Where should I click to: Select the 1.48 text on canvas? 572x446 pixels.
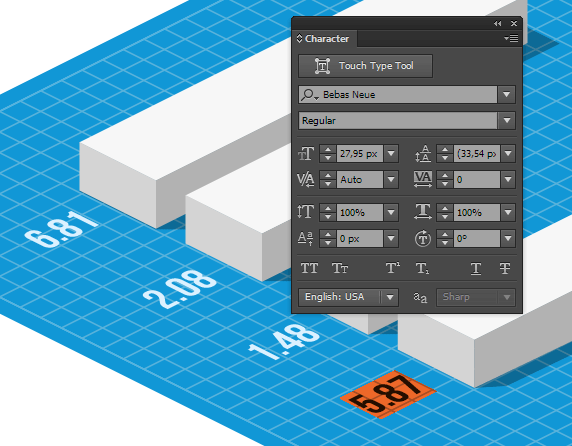click(284, 342)
